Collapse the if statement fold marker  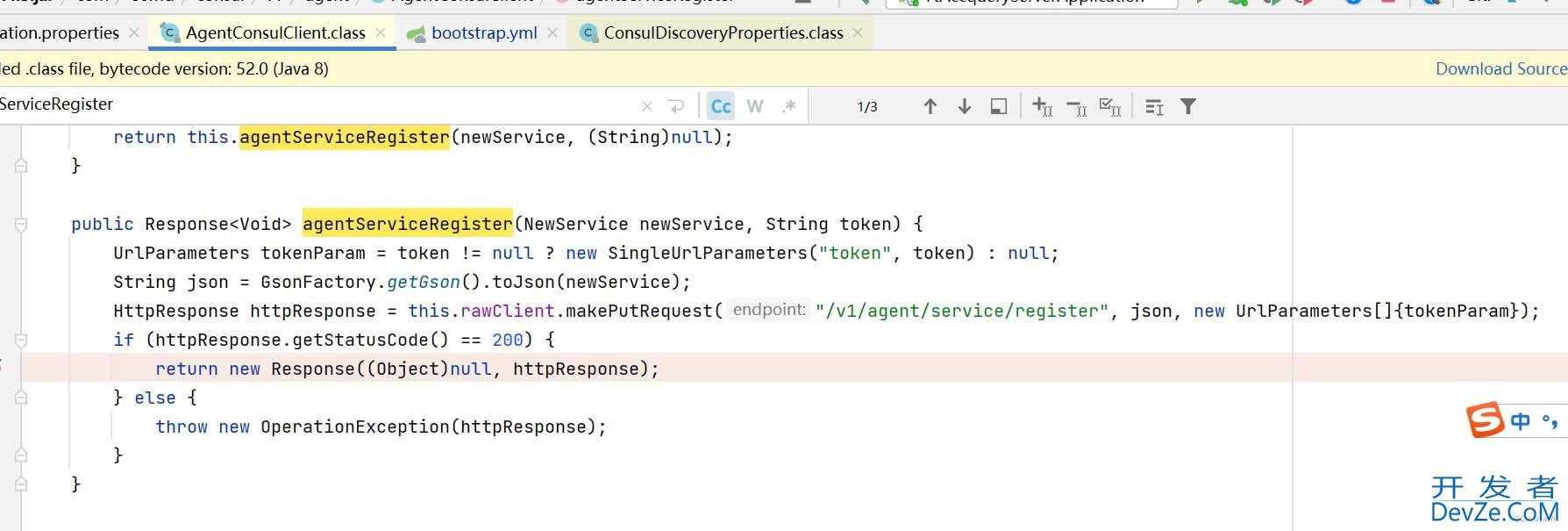[21, 341]
